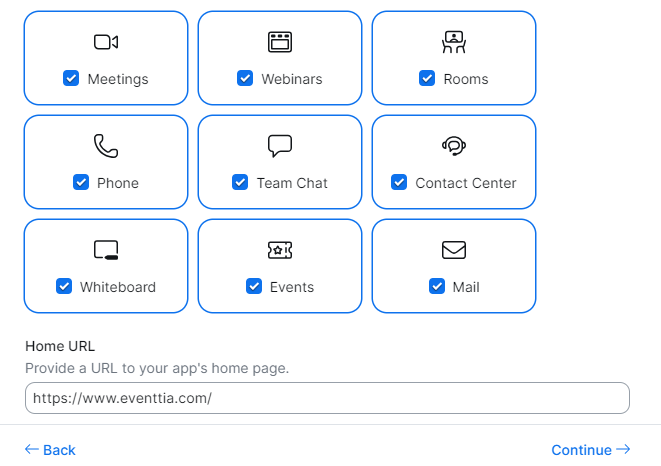Click the Meetings video camera icon
Viewport: 661px width, 466px height.
[106, 42]
